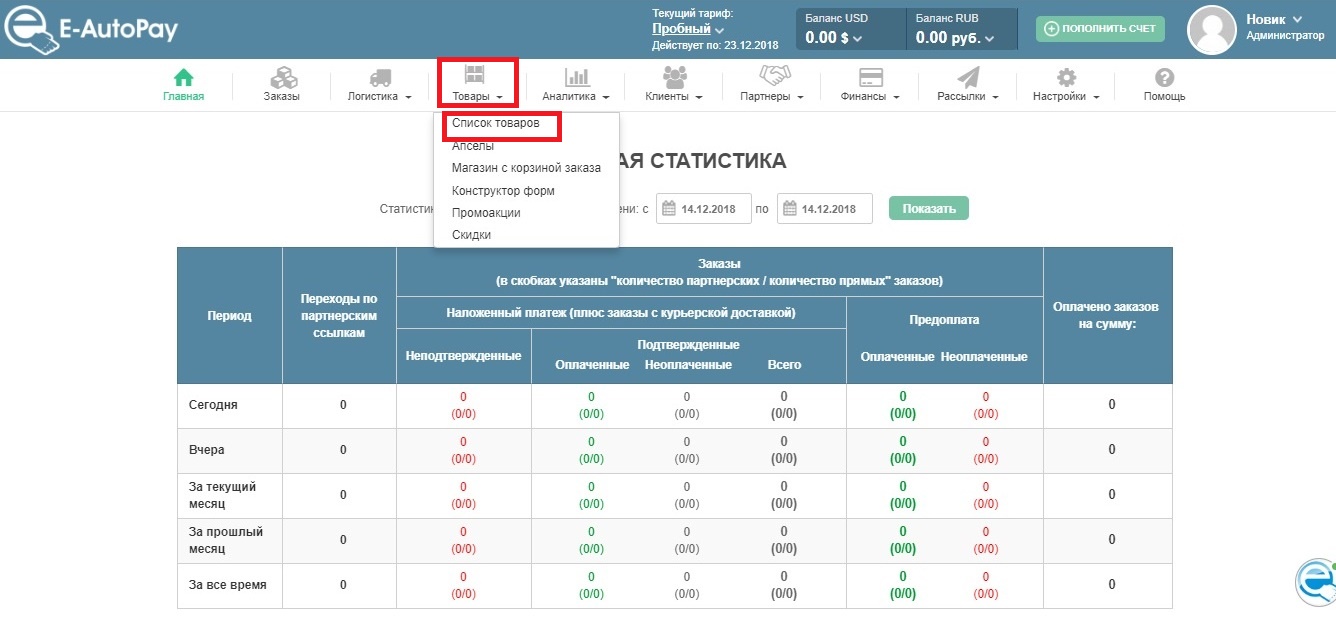The height and width of the screenshot is (619, 1336).
Task: Click the end date field after 'по'
Action: pyautogui.click(x=824, y=209)
